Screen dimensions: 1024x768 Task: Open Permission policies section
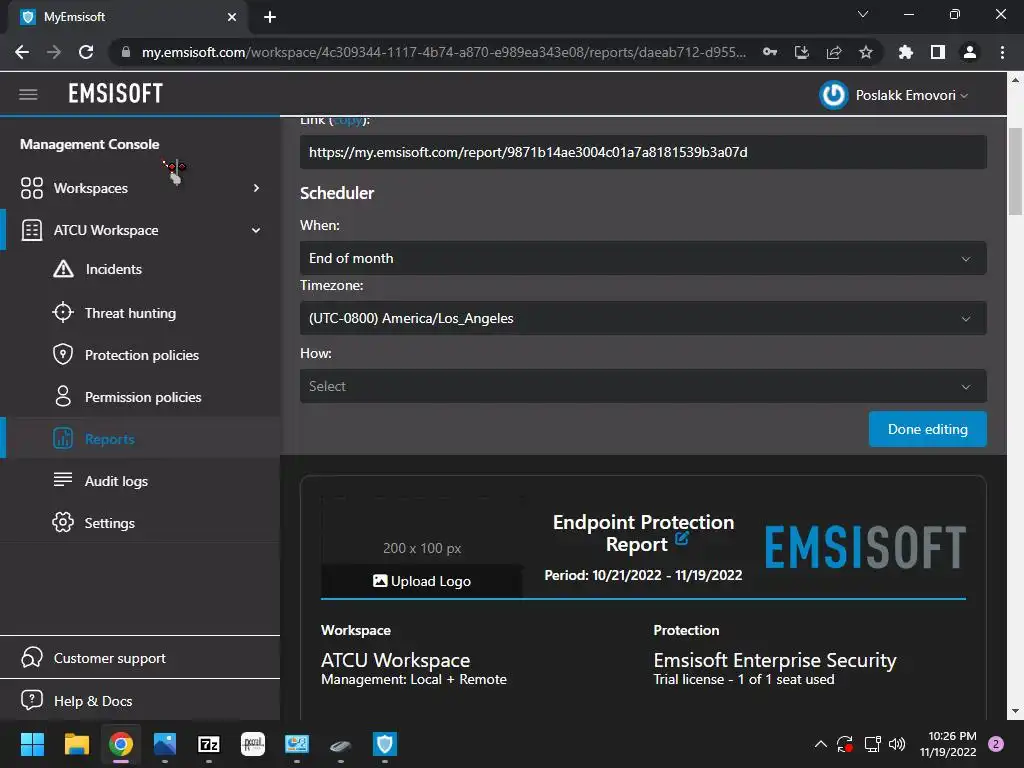point(143,397)
